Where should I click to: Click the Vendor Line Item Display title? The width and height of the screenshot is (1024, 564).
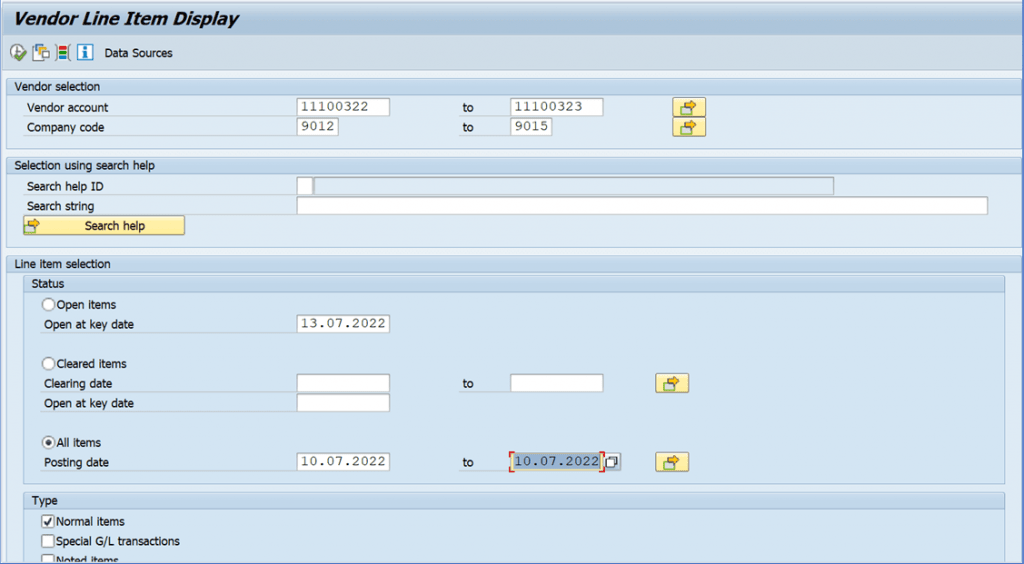point(126,18)
